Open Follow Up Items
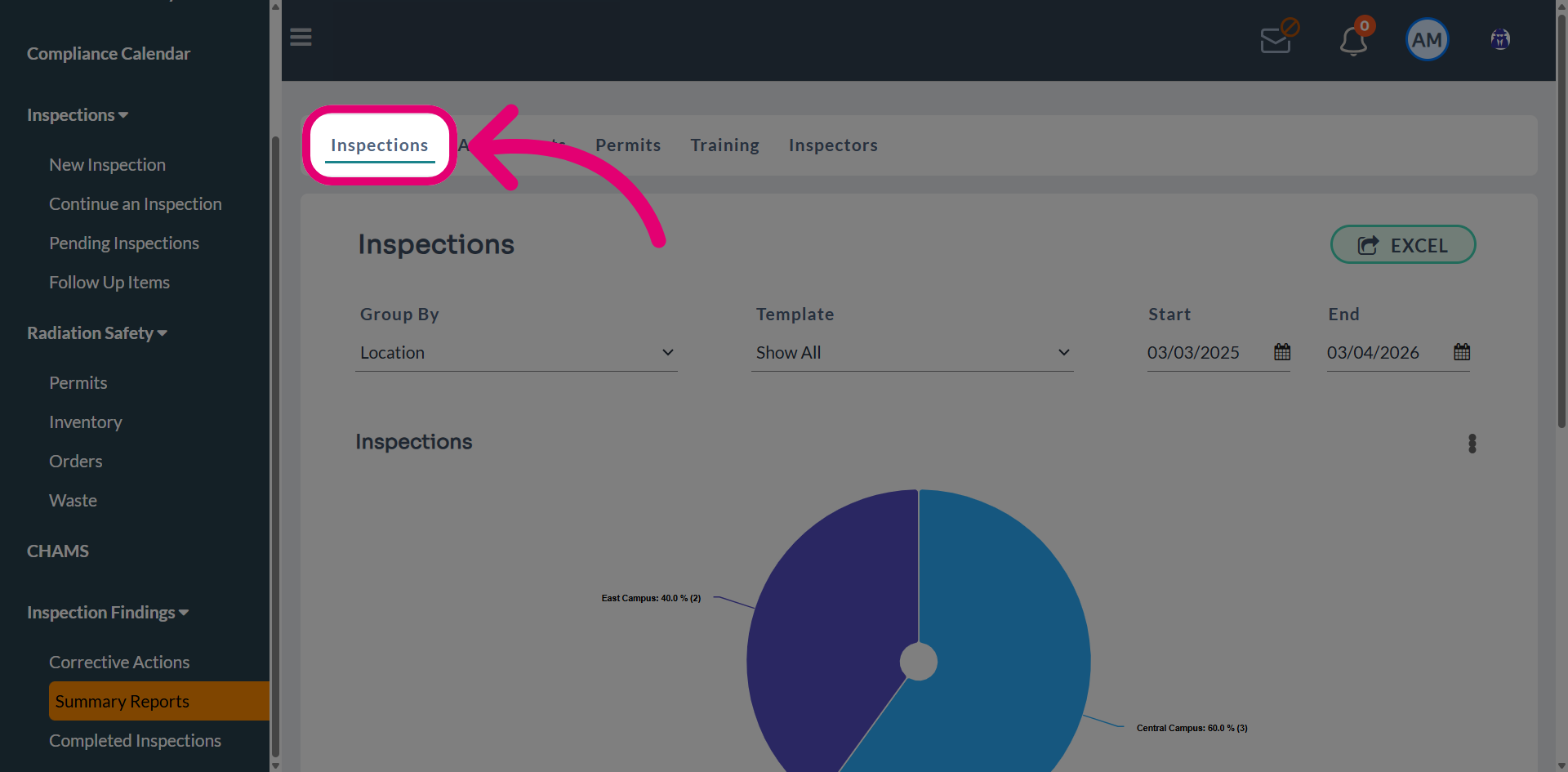1568x772 pixels. [109, 283]
